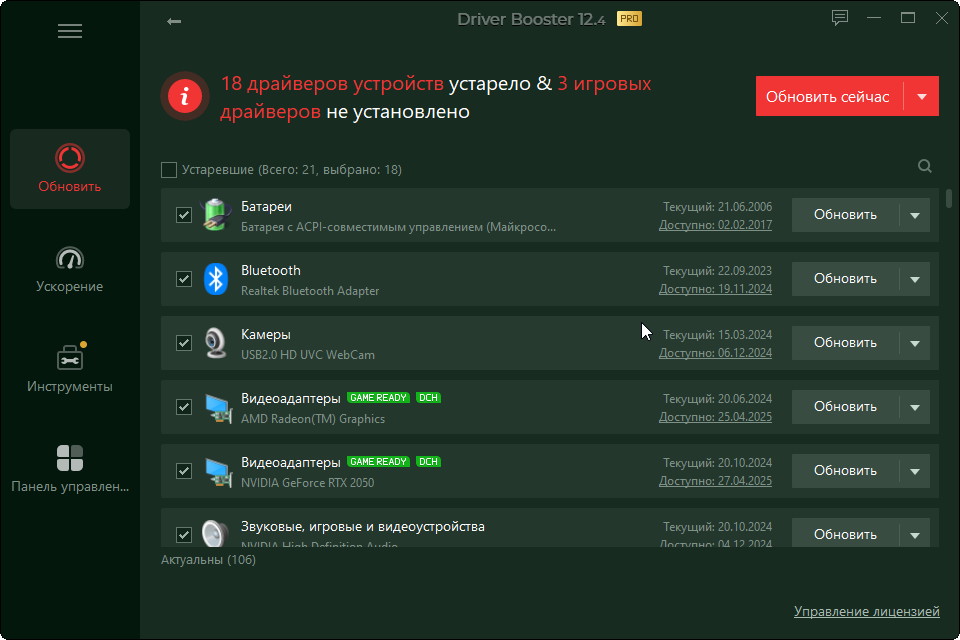Image resolution: width=960 pixels, height=640 pixels.
Task: Open the Инструменты sidebar tab
Action: click(x=70, y=367)
